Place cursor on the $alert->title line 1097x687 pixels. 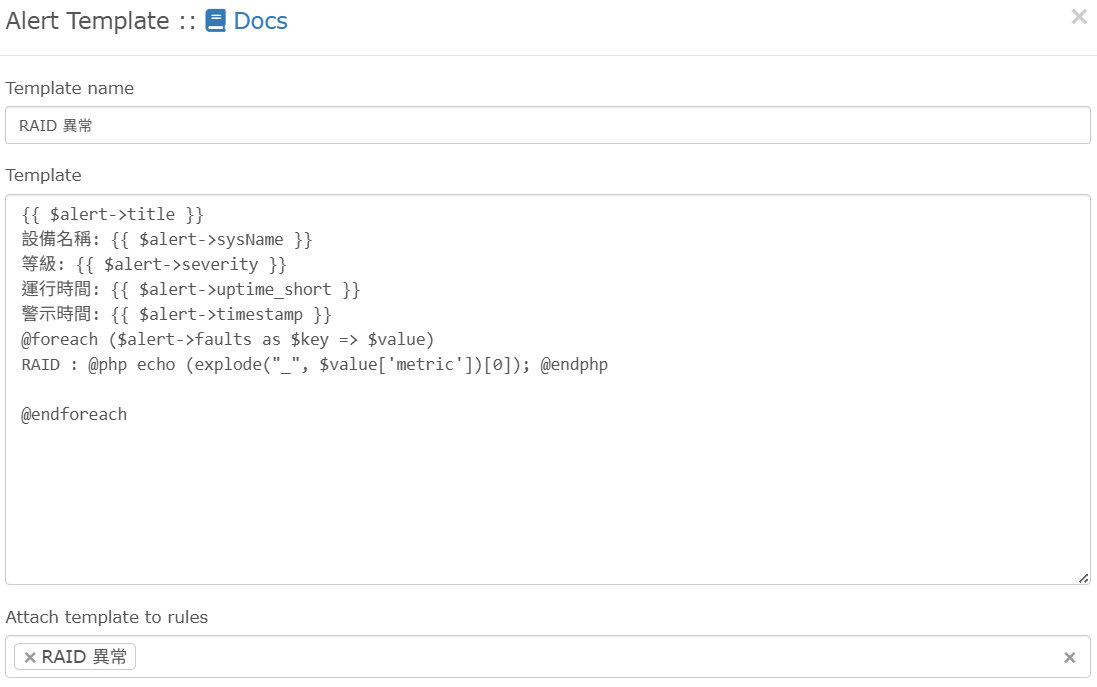(x=113, y=214)
